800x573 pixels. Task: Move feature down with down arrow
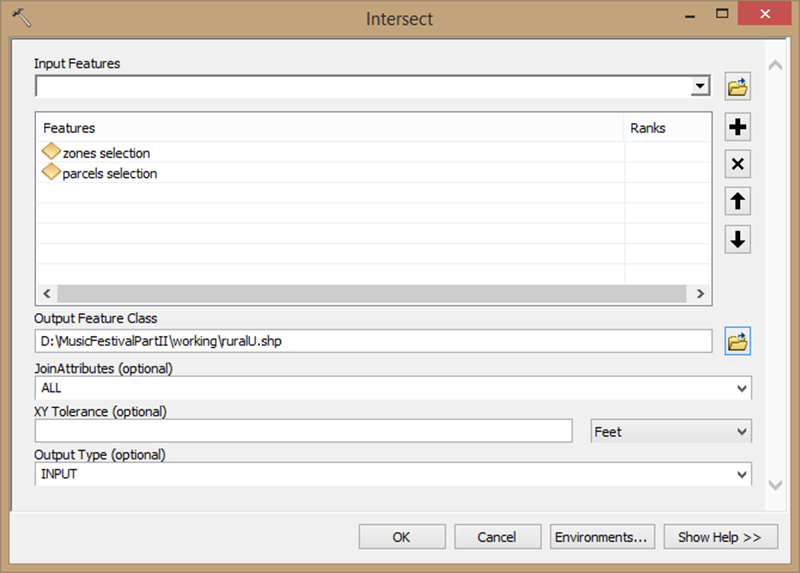[x=738, y=240]
